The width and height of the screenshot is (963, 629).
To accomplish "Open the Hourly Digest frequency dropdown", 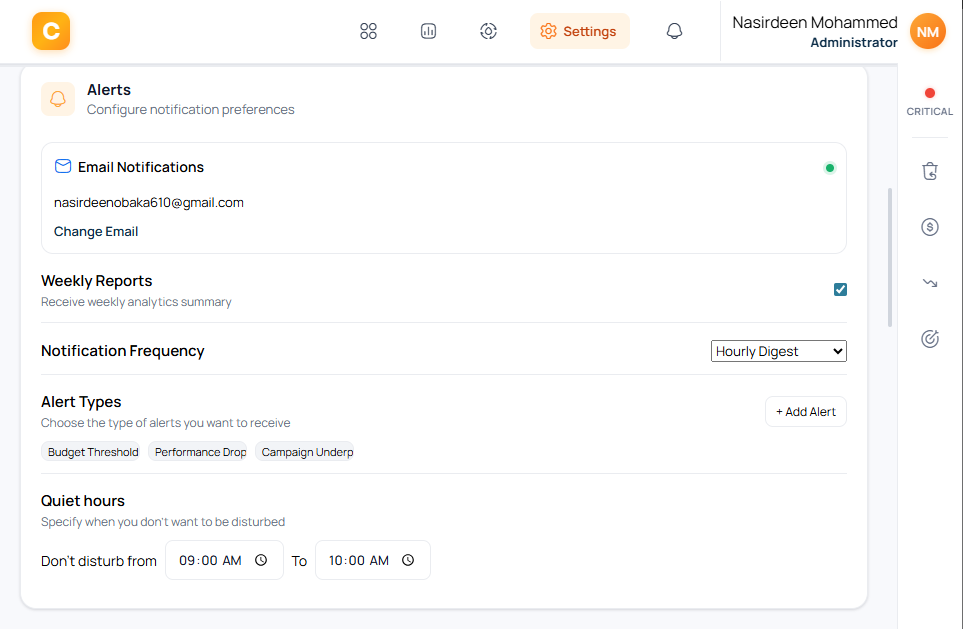I will coord(779,351).
